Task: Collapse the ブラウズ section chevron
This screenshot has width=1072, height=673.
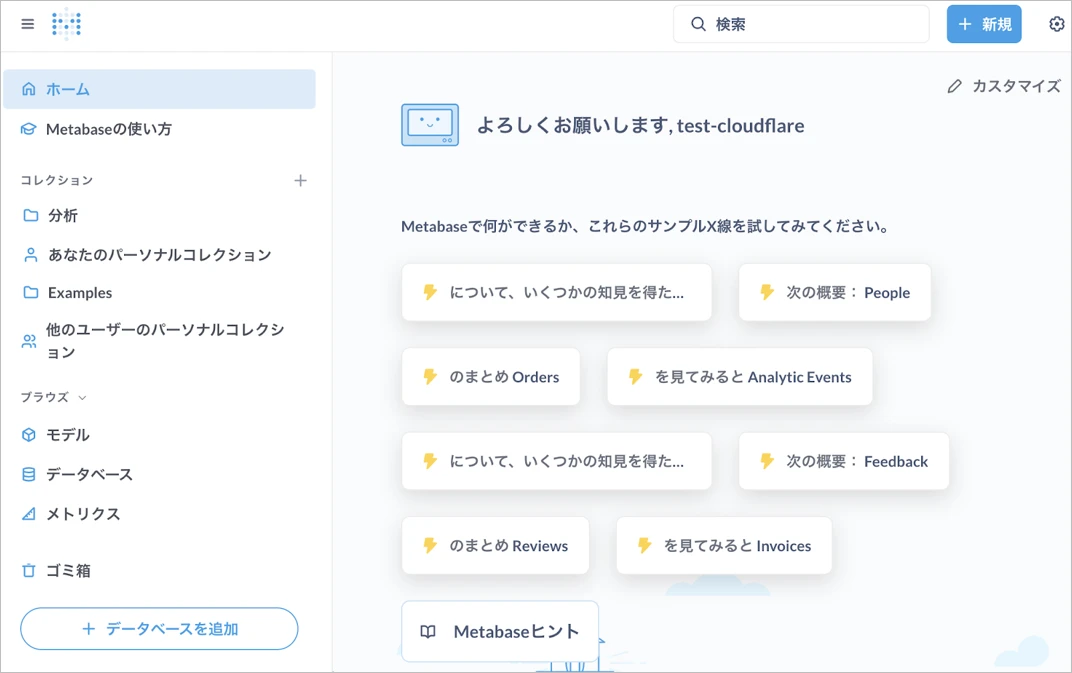Action: pos(82,398)
